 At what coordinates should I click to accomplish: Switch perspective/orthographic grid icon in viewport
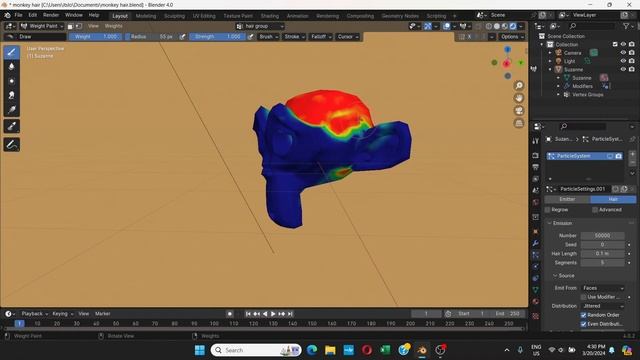click(519, 123)
